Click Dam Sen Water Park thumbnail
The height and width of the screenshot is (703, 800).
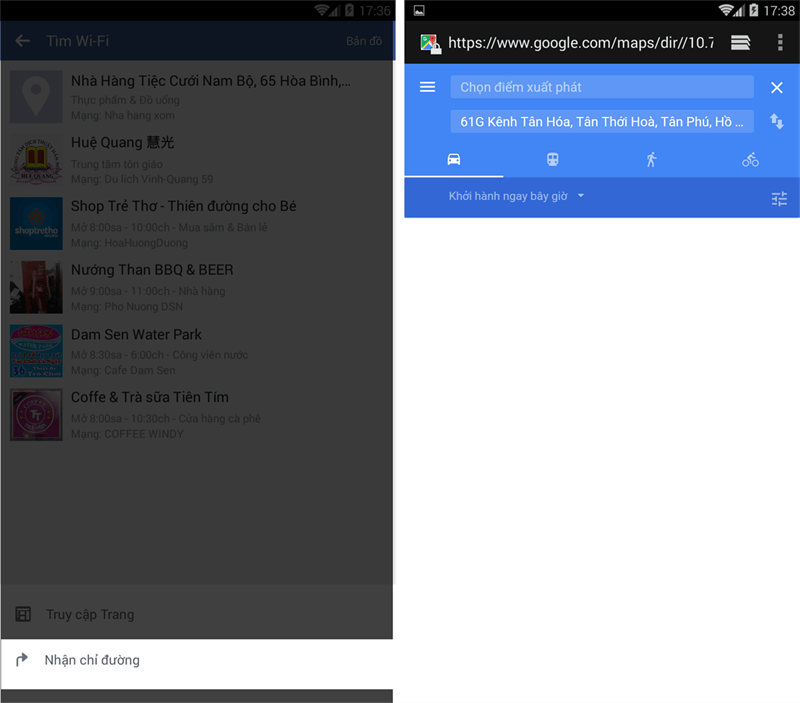pyautogui.click(x=36, y=351)
